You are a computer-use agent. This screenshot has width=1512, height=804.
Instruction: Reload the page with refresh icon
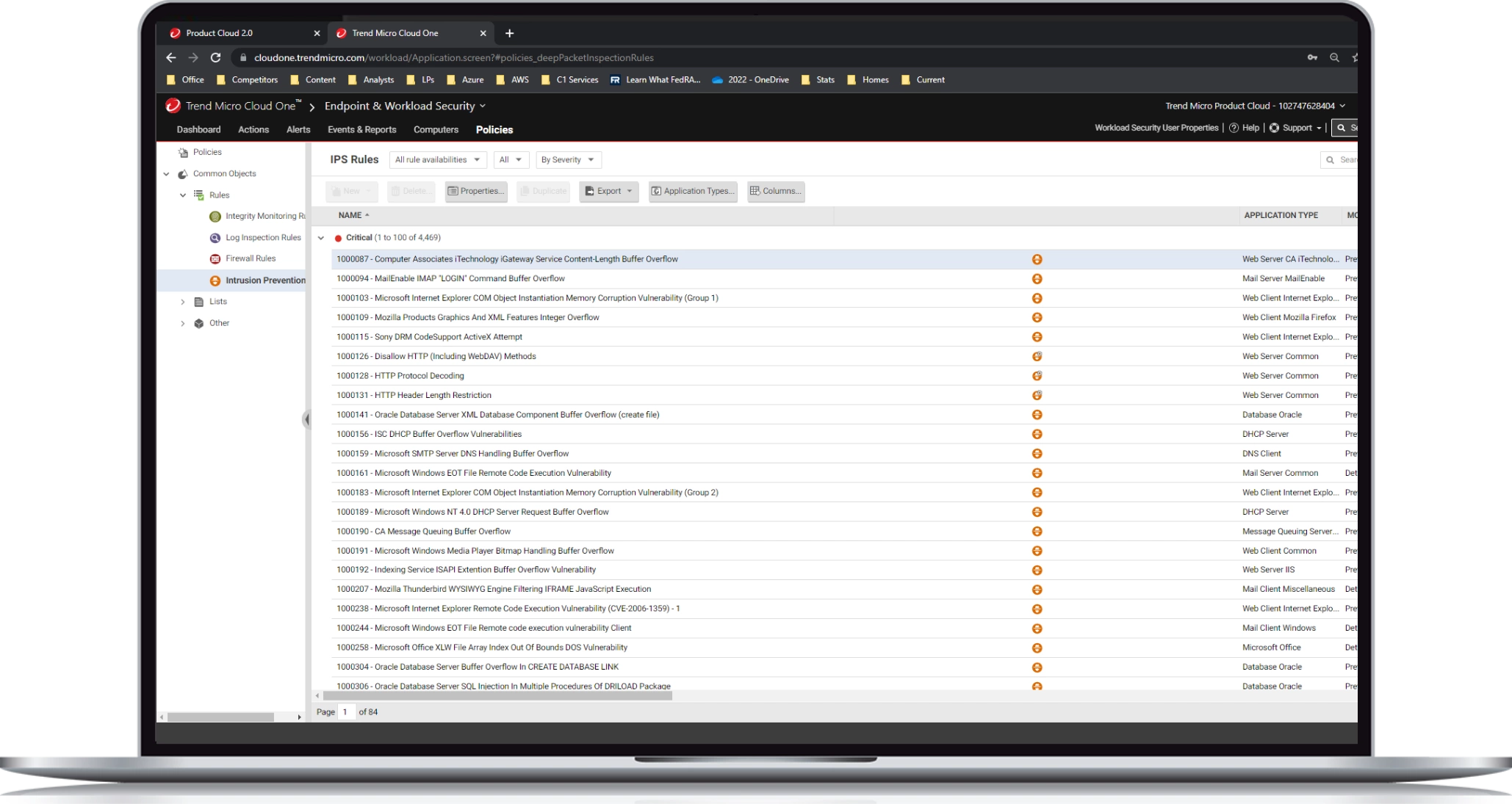(215, 57)
